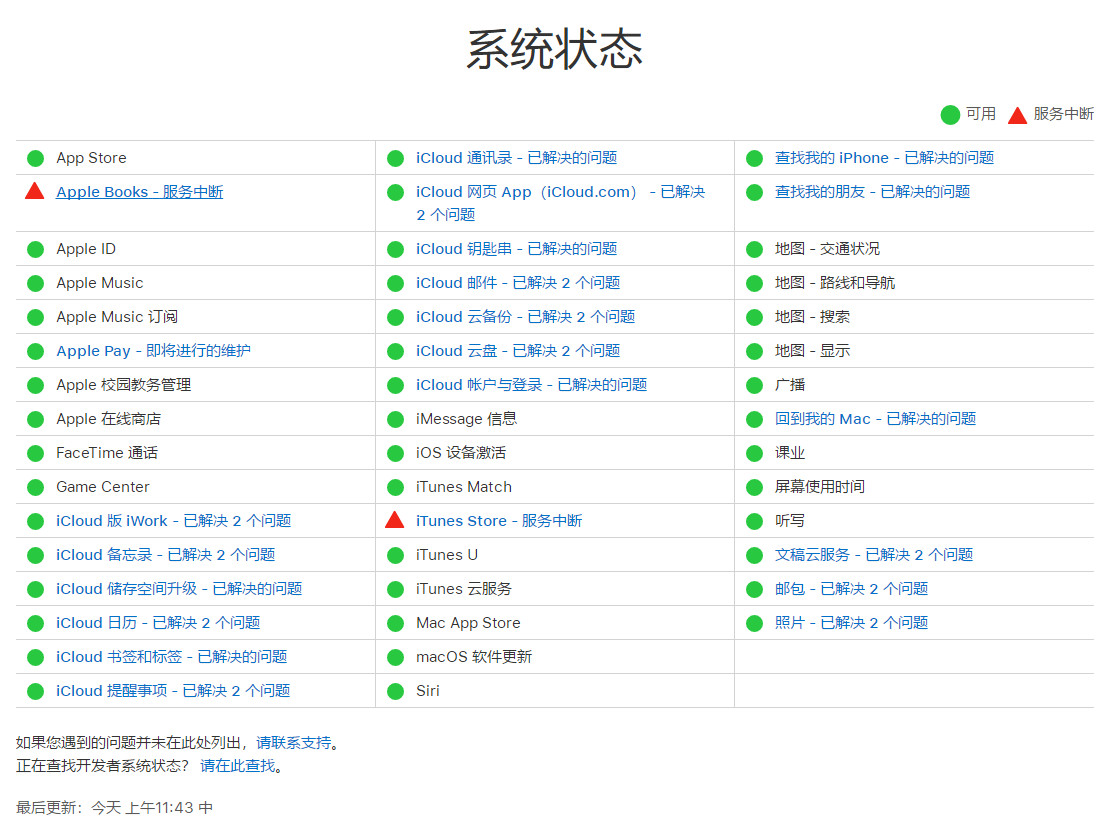Click the Apple Pay upcoming maintenance link
The image size is (1106, 835).
tap(157, 351)
